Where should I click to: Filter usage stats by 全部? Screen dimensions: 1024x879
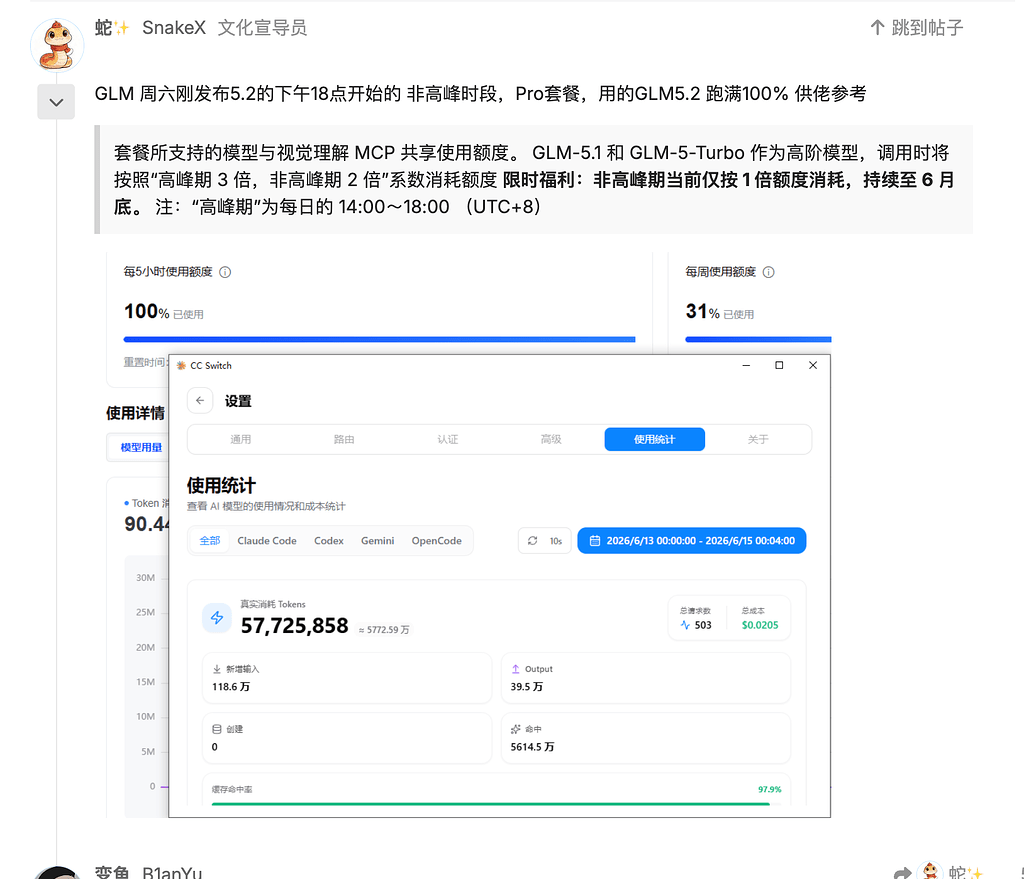pos(210,540)
